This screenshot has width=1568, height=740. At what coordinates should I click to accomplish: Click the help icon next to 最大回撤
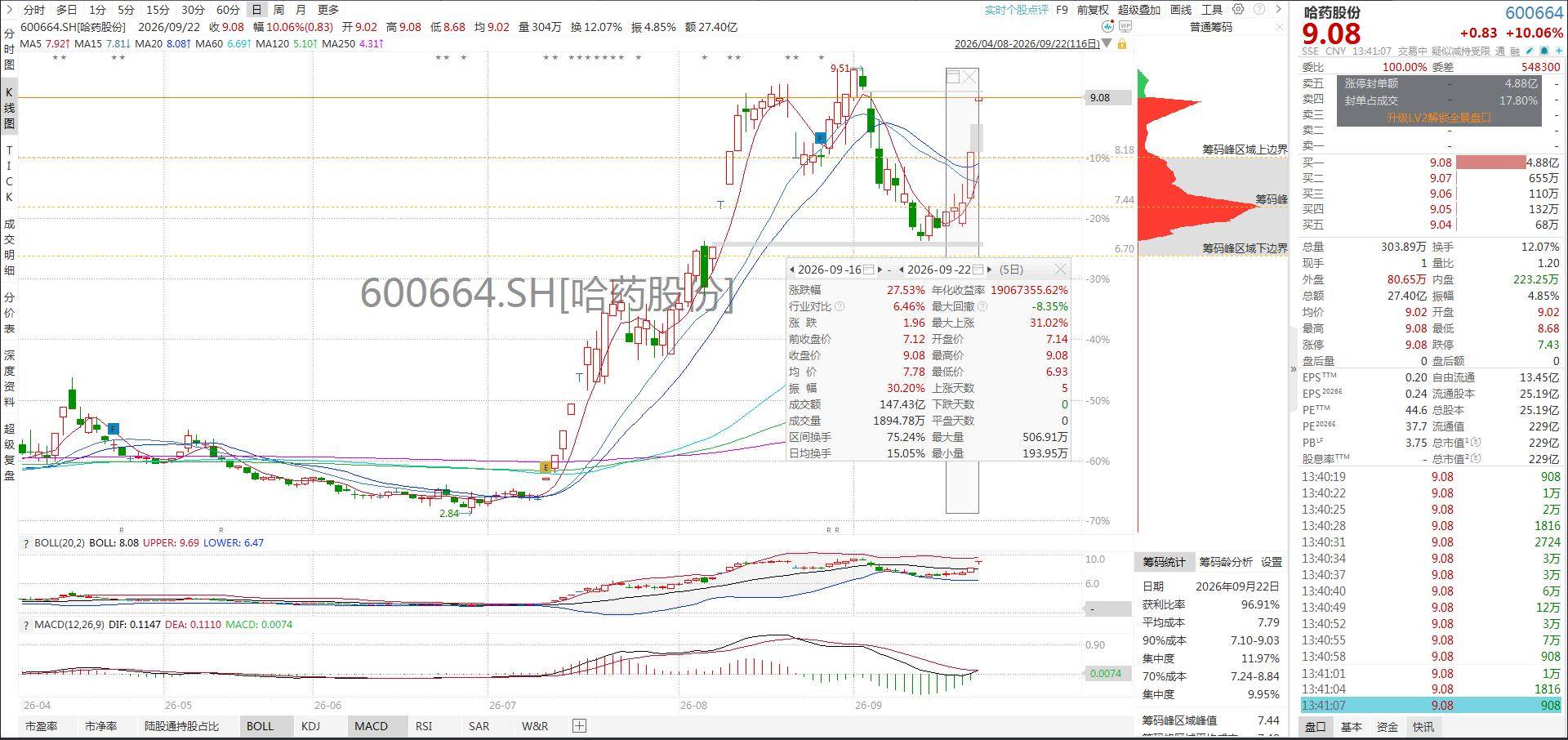click(x=982, y=306)
